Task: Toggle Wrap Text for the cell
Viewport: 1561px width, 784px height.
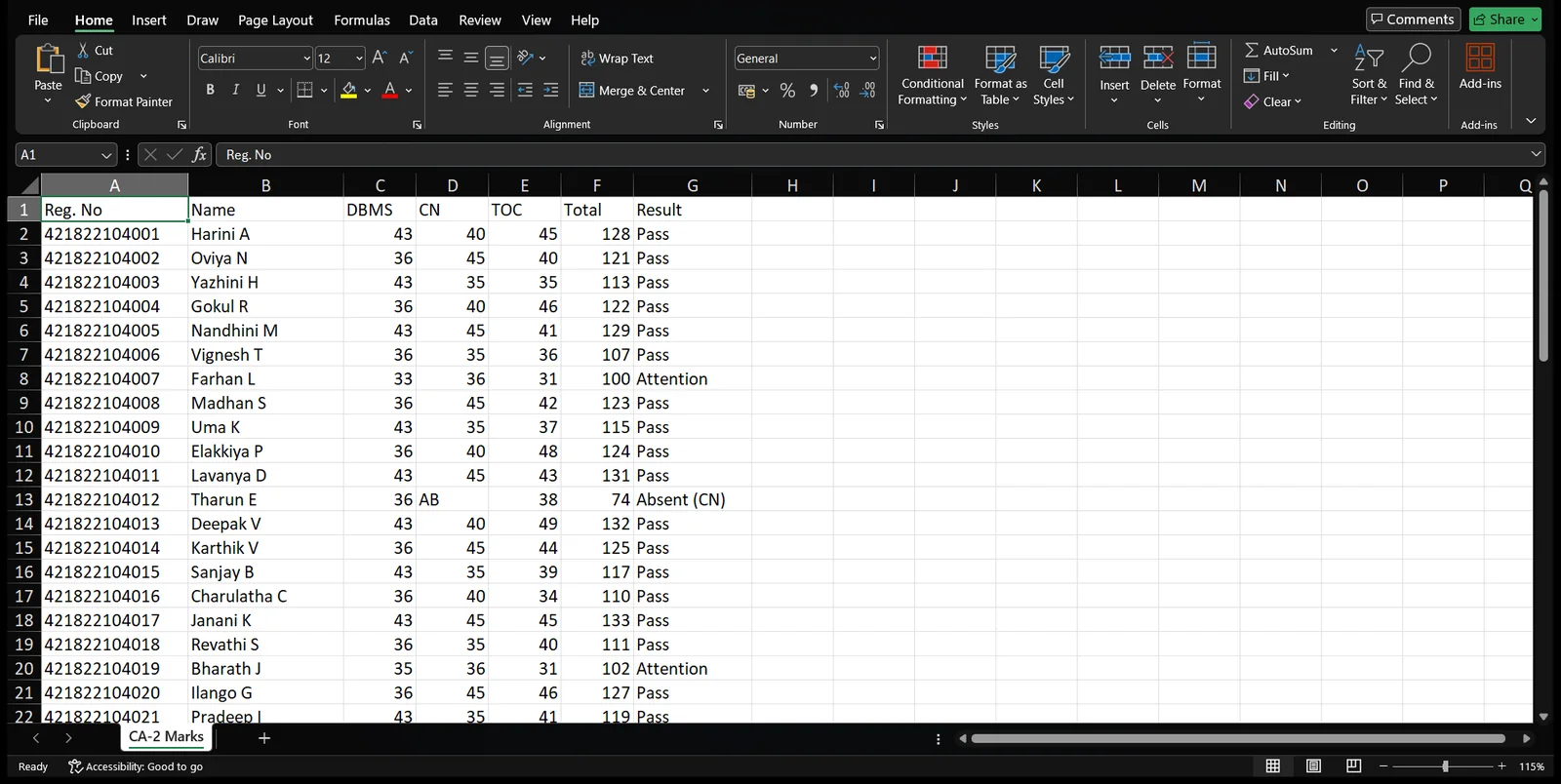Action: tap(617, 59)
